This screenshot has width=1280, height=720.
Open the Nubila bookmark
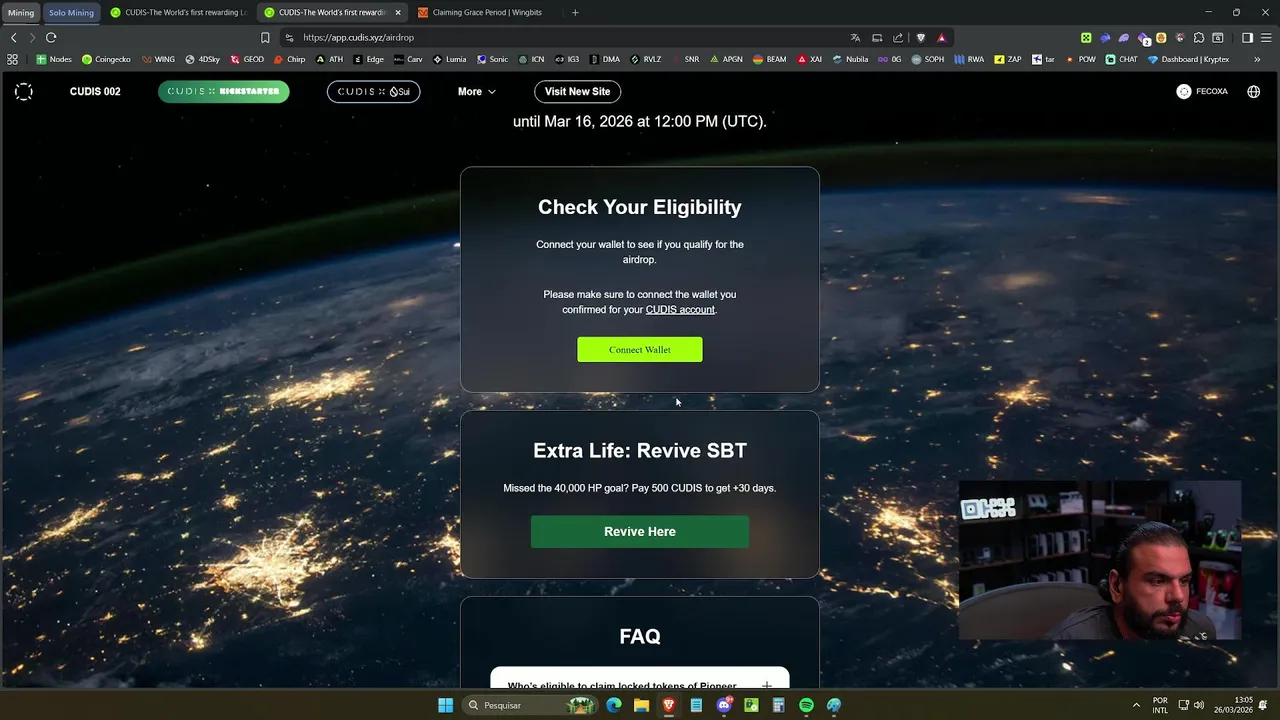(x=851, y=59)
